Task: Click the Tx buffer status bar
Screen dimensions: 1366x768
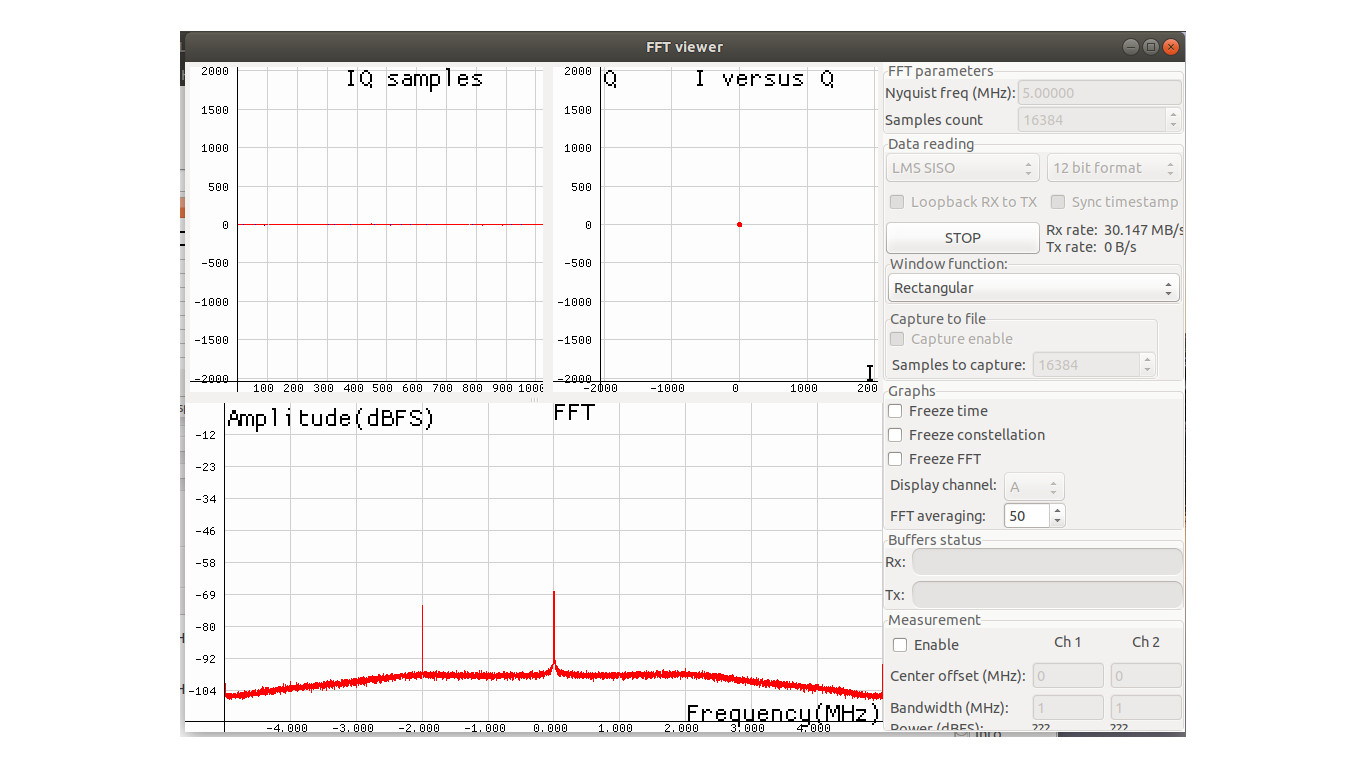Action: [1047, 595]
